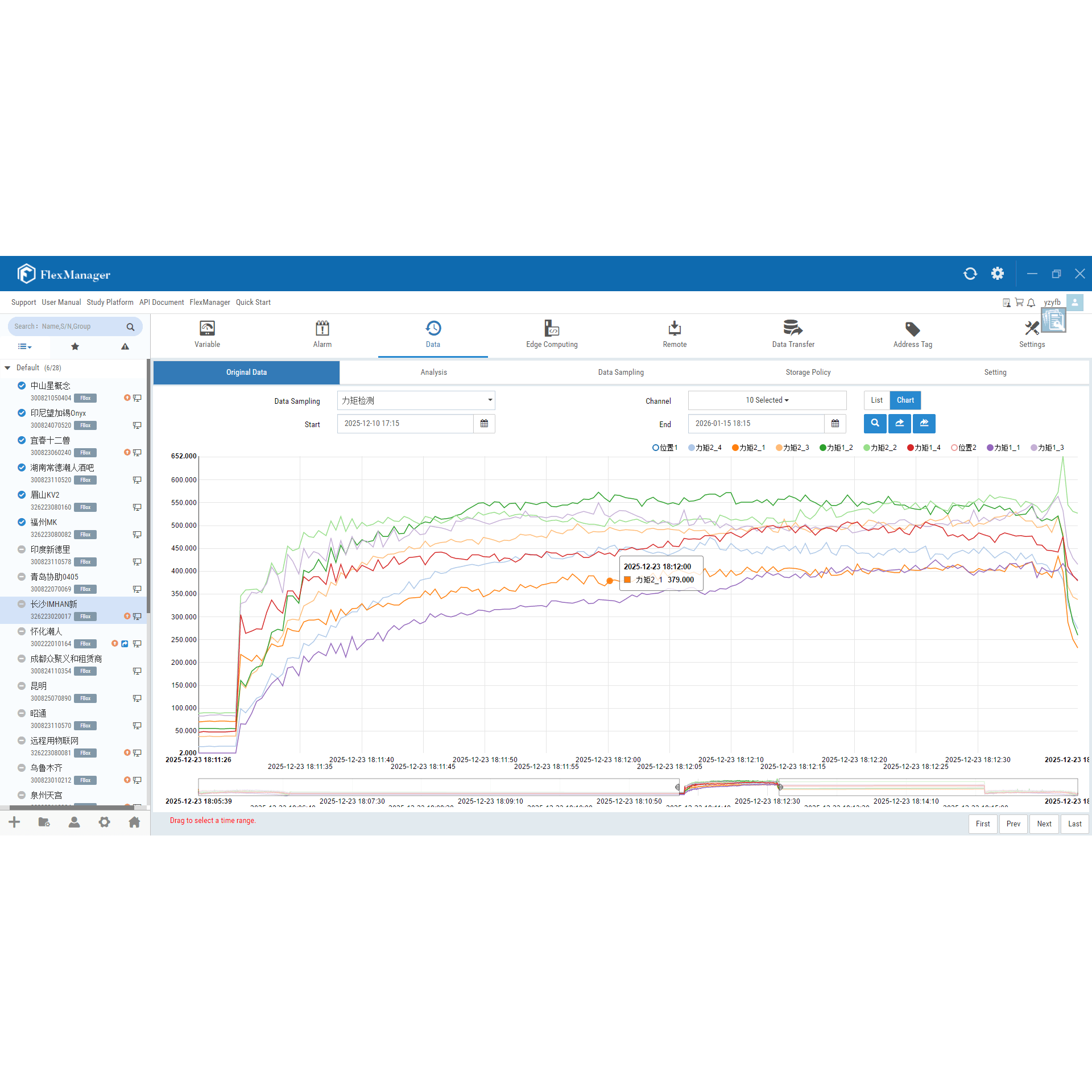The image size is (1092, 1092).
Task: Click the Next page button
Action: point(1044,824)
